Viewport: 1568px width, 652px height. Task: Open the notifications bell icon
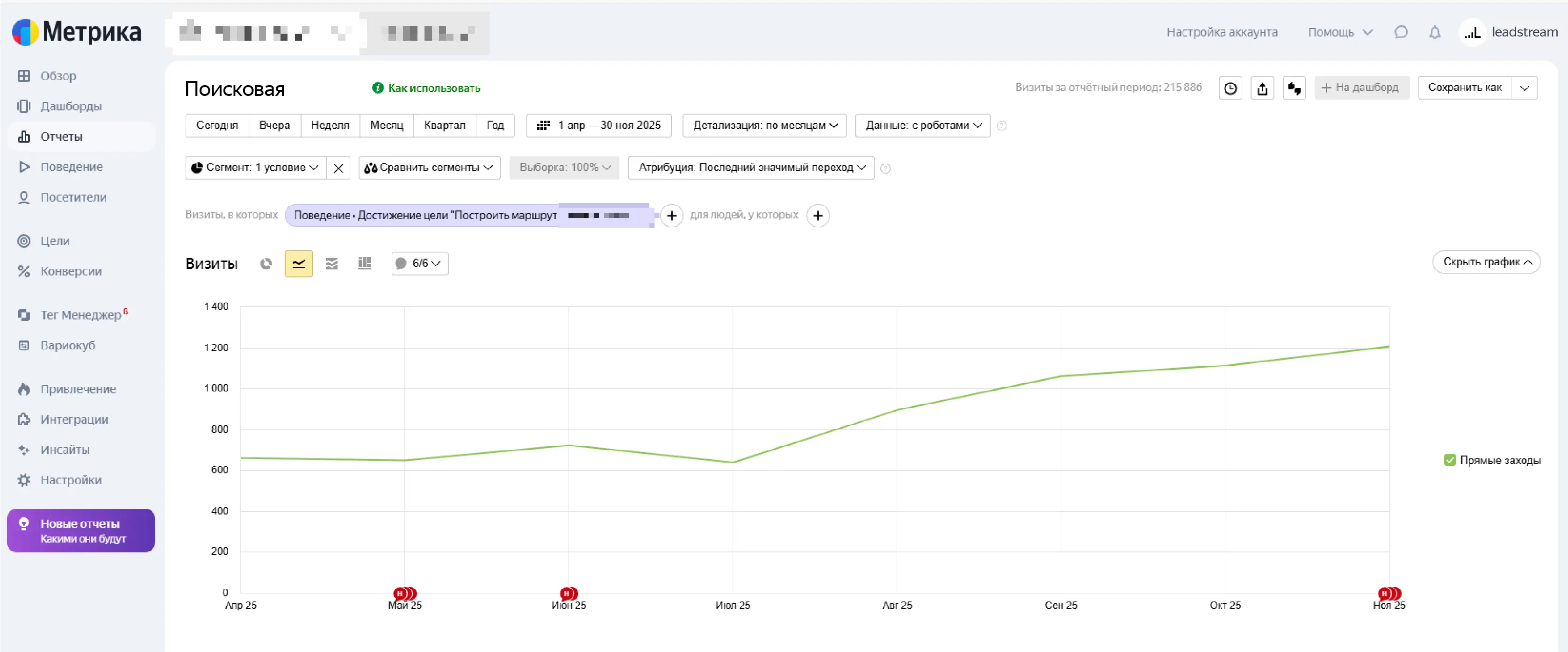click(x=1435, y=32)
